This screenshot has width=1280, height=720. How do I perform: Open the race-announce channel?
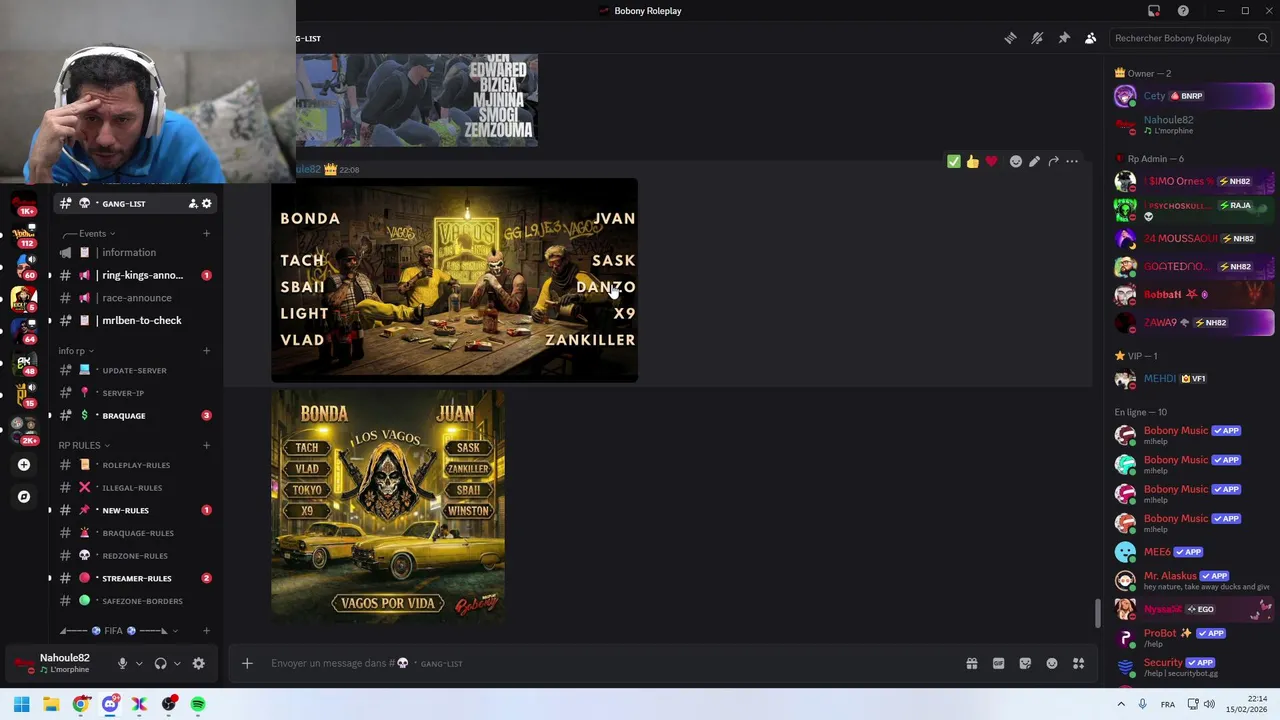pos(134,298)
